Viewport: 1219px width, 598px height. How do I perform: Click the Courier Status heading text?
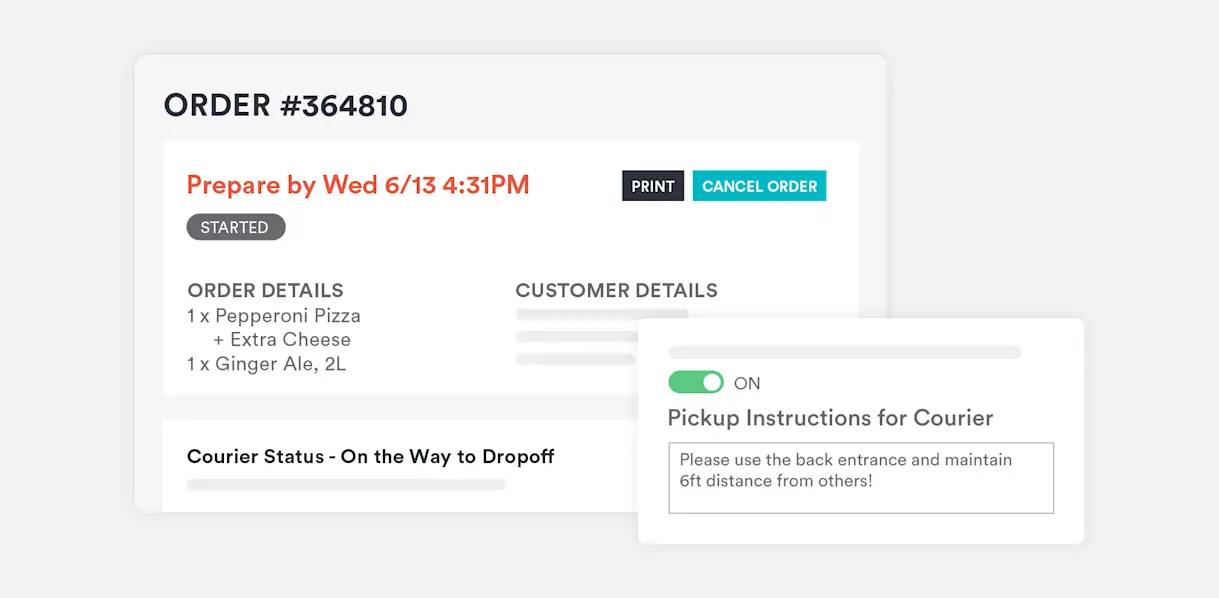point(370,457)
